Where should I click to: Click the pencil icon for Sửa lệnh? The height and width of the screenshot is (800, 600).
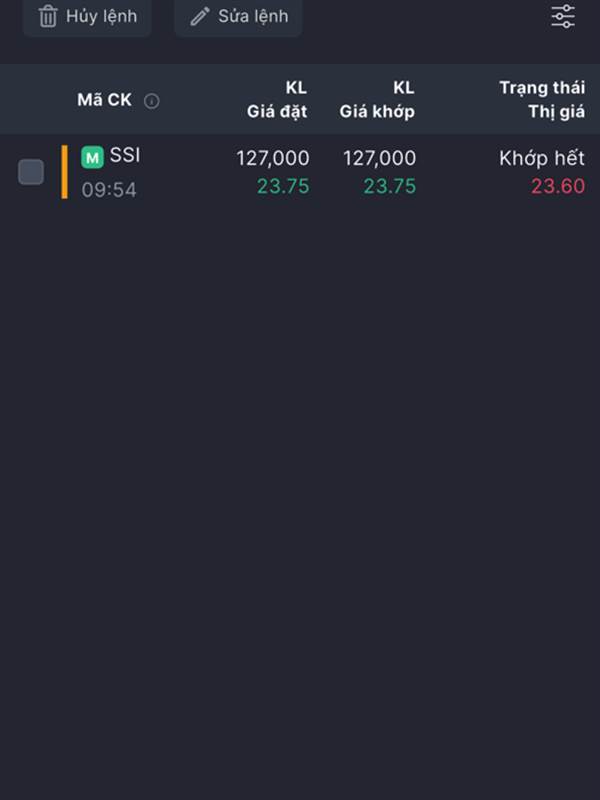tap(200, 16)
